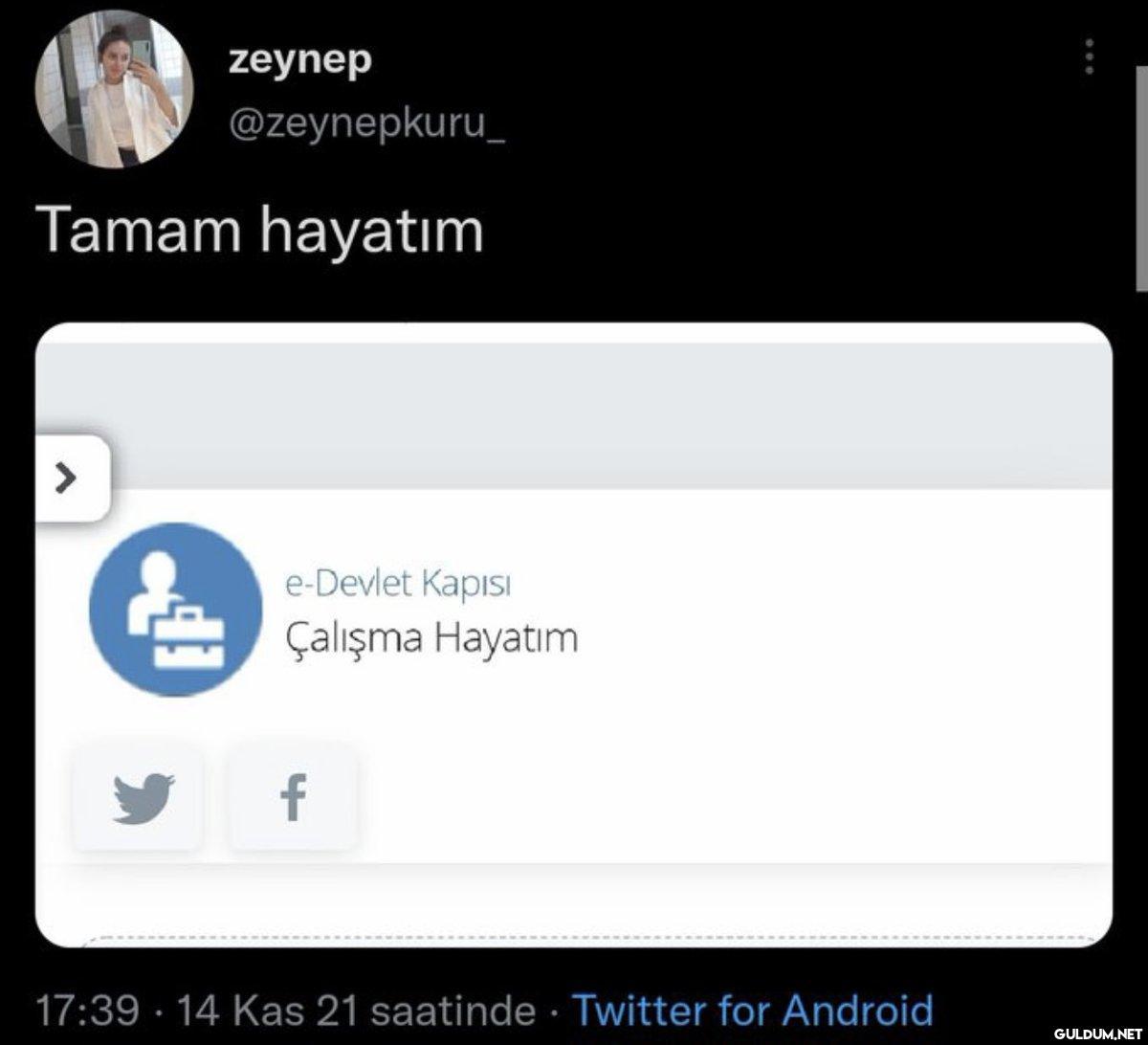This screenshot has width=1148, height=1045.
Task: Share via the Twitter bird icon
Action: coord(140,796)
